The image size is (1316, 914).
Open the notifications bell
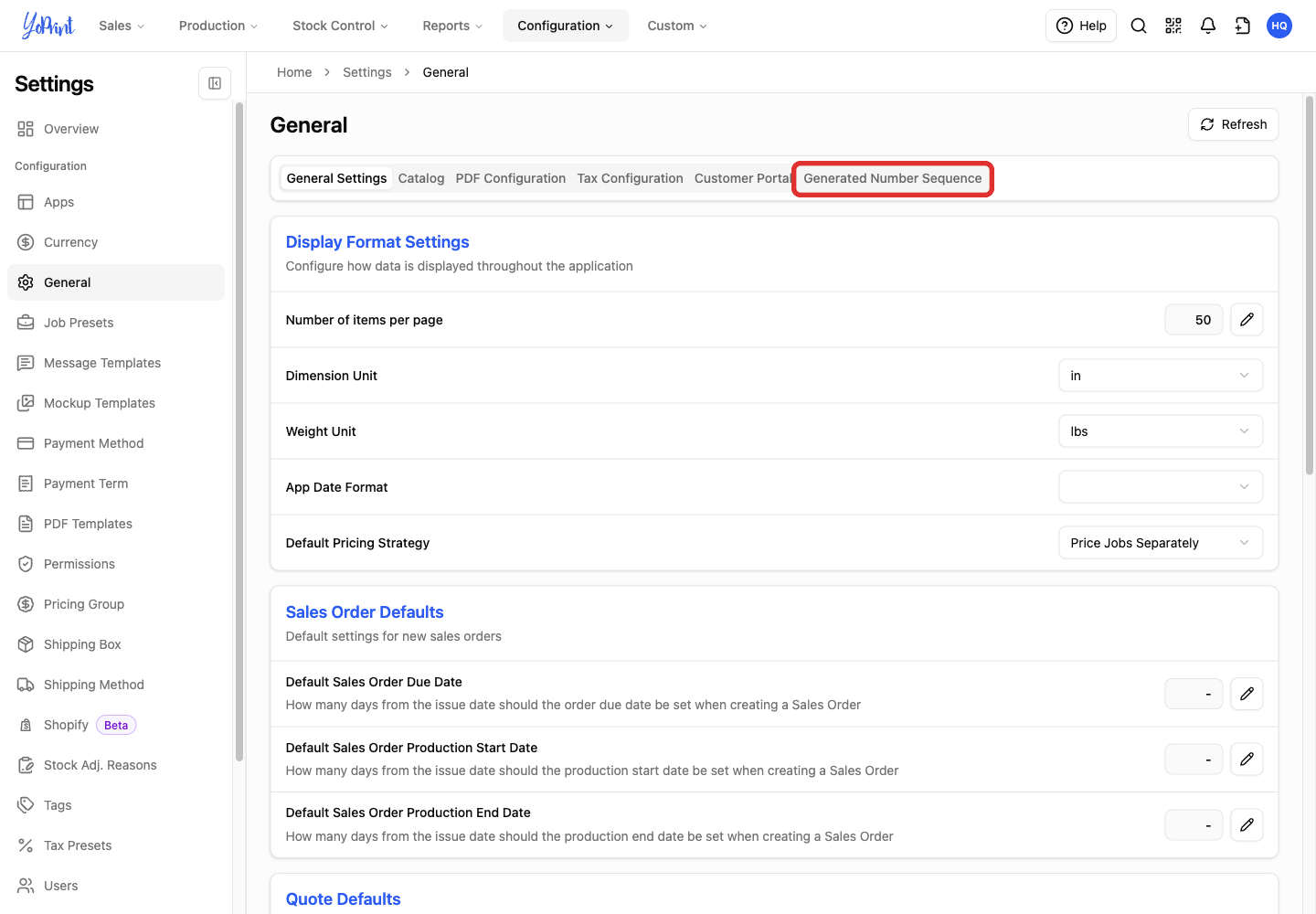(x=1208, y=26)
